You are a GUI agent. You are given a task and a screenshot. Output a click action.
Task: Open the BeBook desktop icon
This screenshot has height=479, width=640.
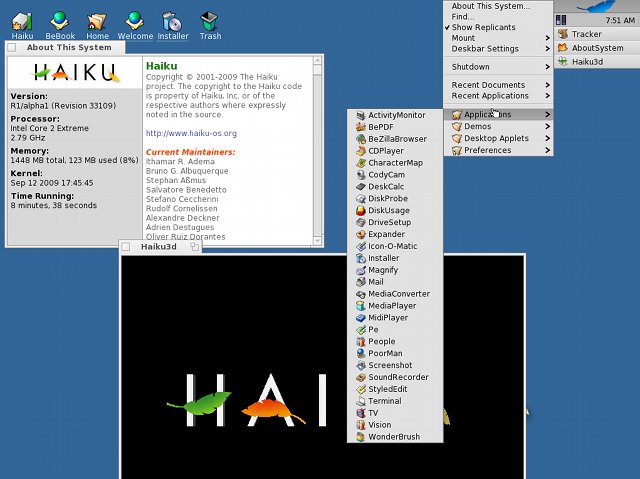[60, 25]
